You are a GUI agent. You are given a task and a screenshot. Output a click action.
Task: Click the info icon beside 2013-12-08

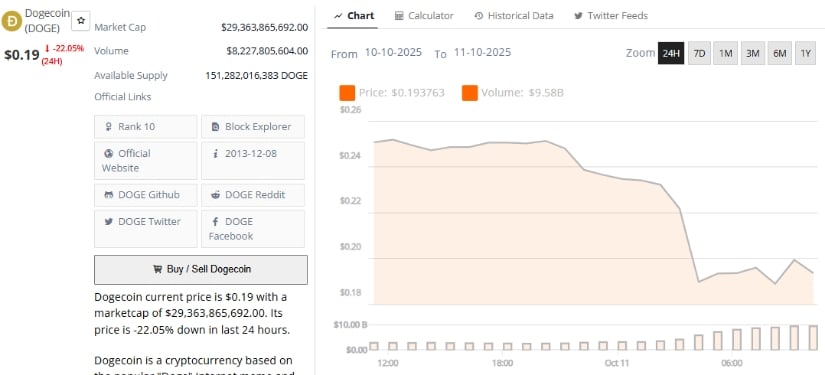click(215, 154)
